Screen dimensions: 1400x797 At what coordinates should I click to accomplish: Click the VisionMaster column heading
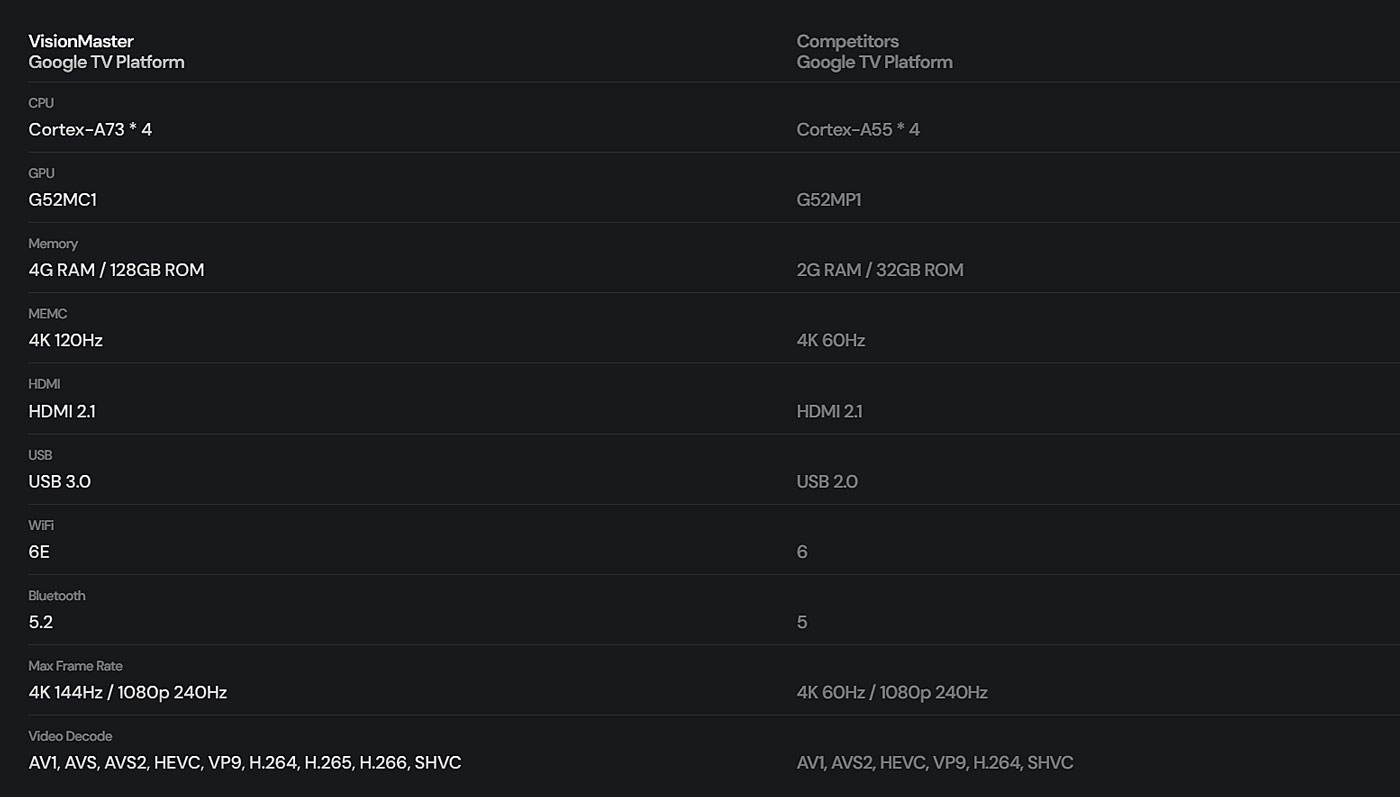pyautogui.click(x=81, y=41)
